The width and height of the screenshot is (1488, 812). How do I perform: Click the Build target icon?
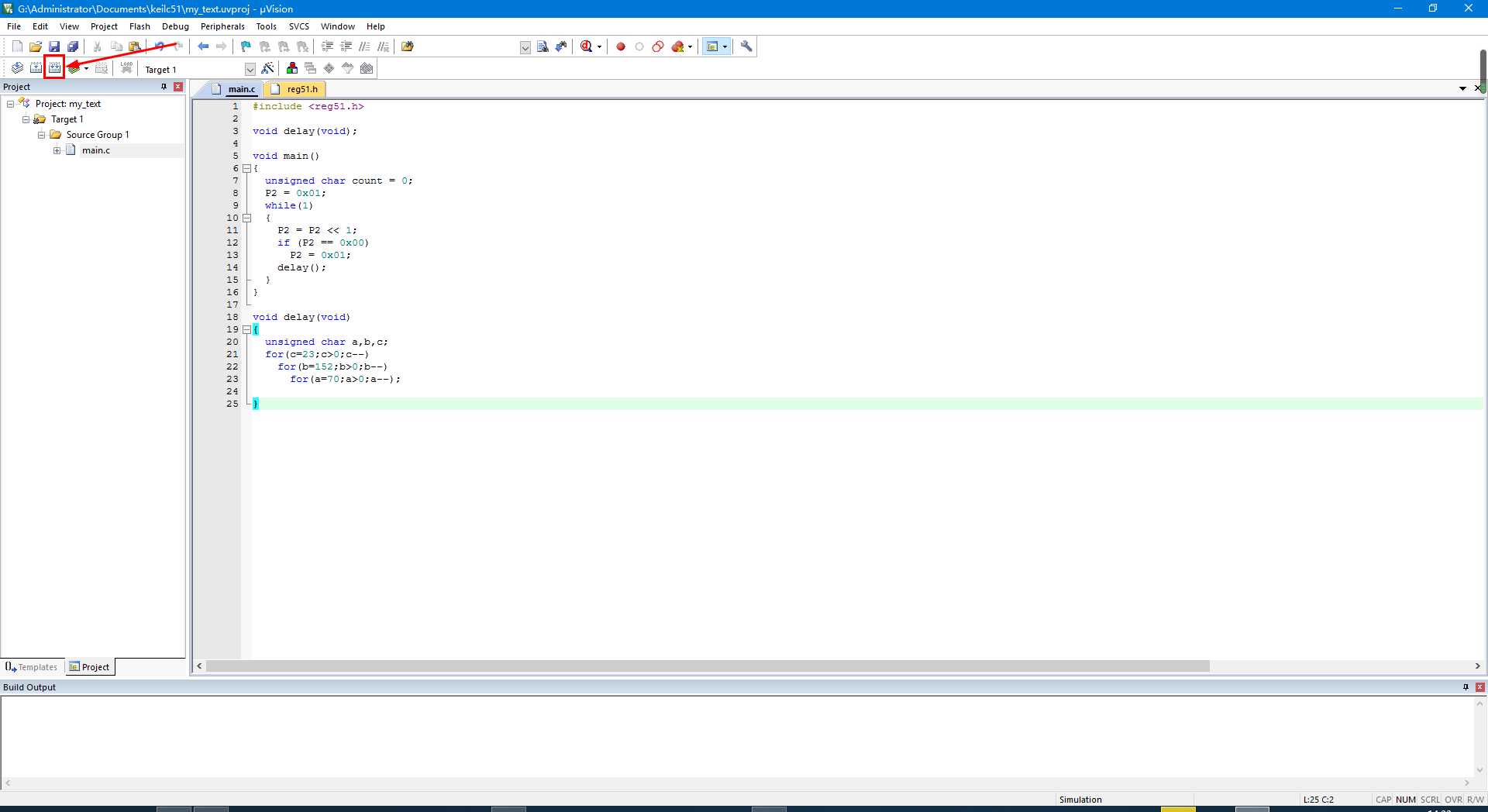tap(36, 68)
